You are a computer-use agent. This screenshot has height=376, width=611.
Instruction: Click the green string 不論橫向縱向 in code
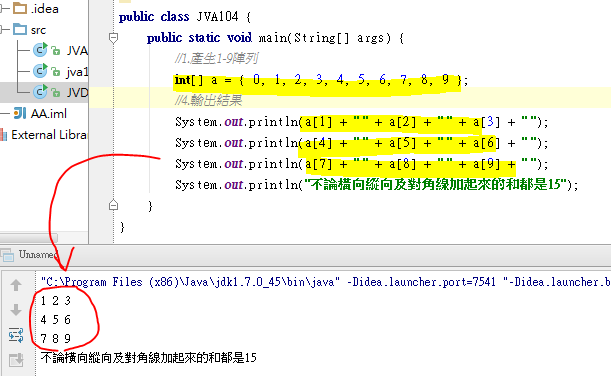click(434, 185)
